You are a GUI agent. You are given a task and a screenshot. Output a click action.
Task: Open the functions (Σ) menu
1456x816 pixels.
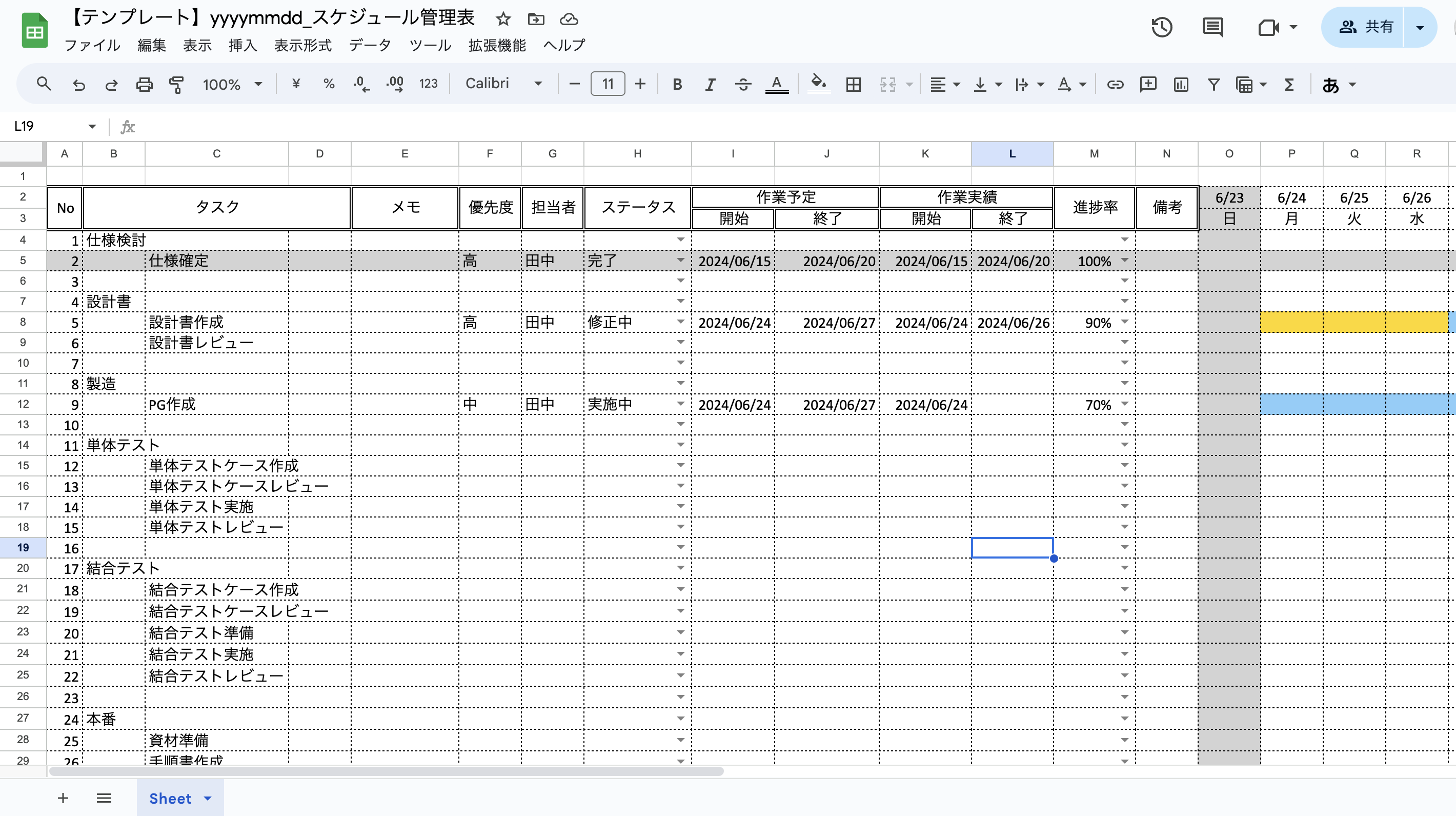coord(1289,84)
